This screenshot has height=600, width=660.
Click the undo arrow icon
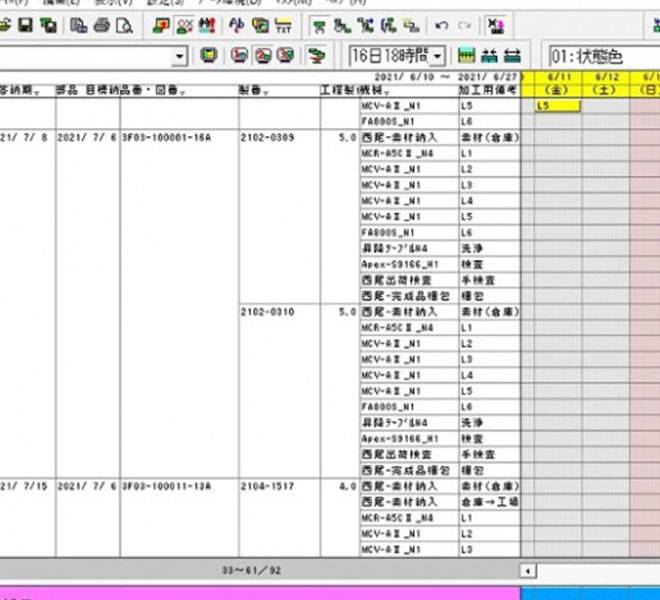coord(442,23)
